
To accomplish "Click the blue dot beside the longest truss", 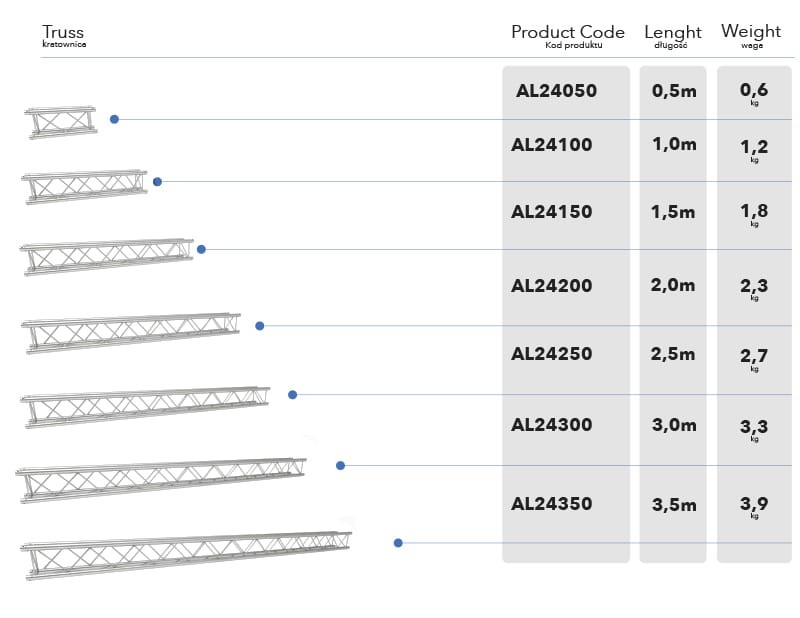I will click(398, 543).
